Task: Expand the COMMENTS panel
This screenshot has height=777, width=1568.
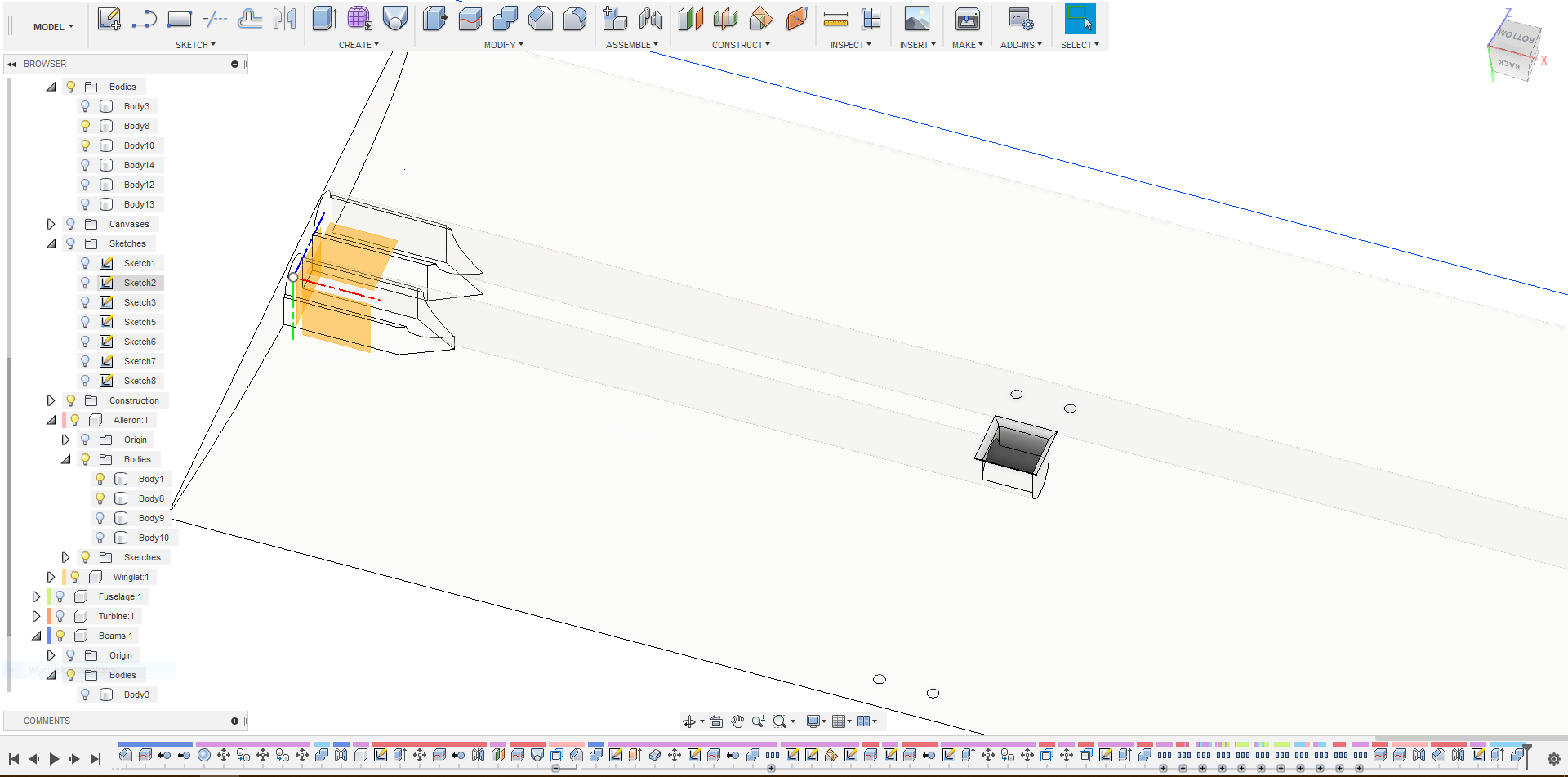Action: [234, 721]
